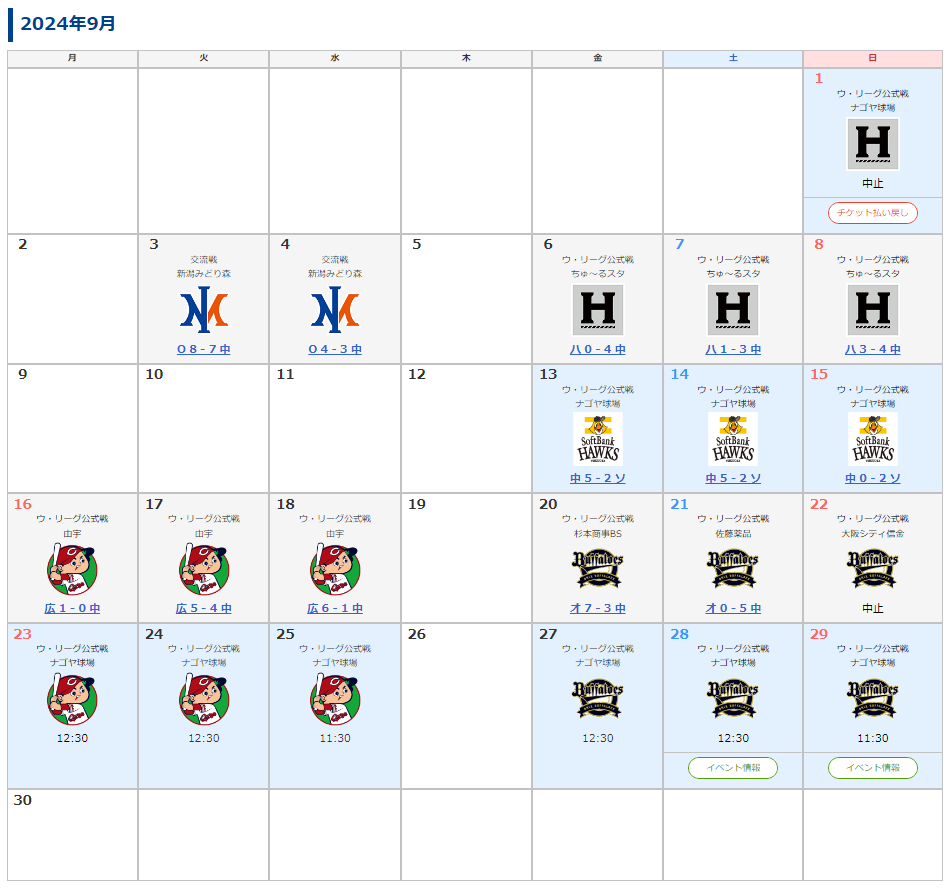Click 12:30 start time on September 28
The image size is (948, 888).
[x=733, y=738]
